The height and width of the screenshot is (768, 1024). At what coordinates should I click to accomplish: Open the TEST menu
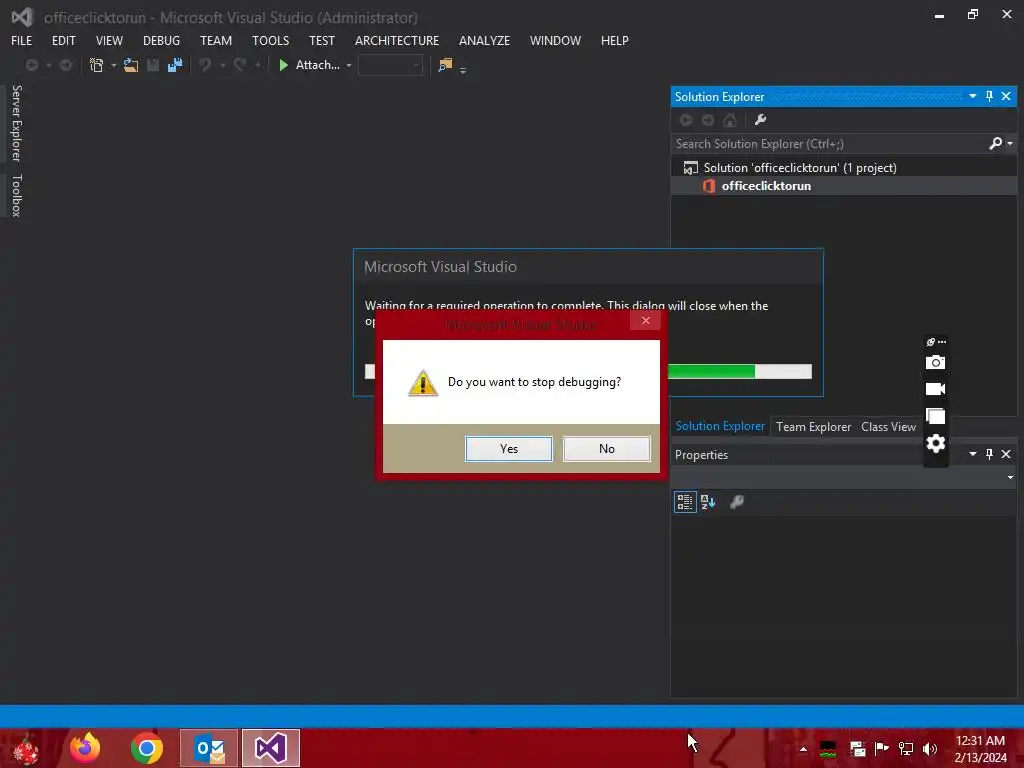click(322, 40)
